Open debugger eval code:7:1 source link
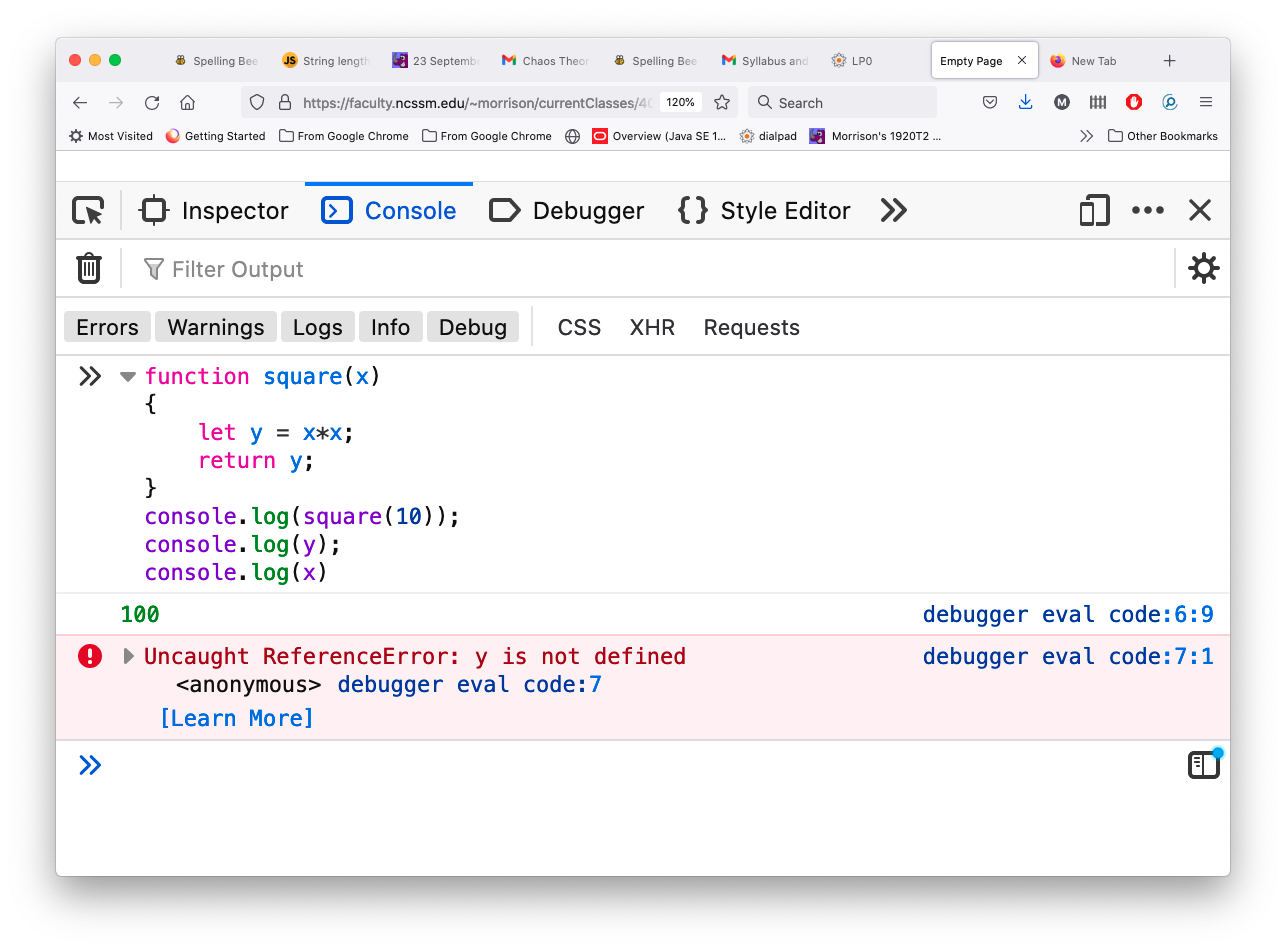The height and width of the screenshot is (950, 1286). 1068,656
